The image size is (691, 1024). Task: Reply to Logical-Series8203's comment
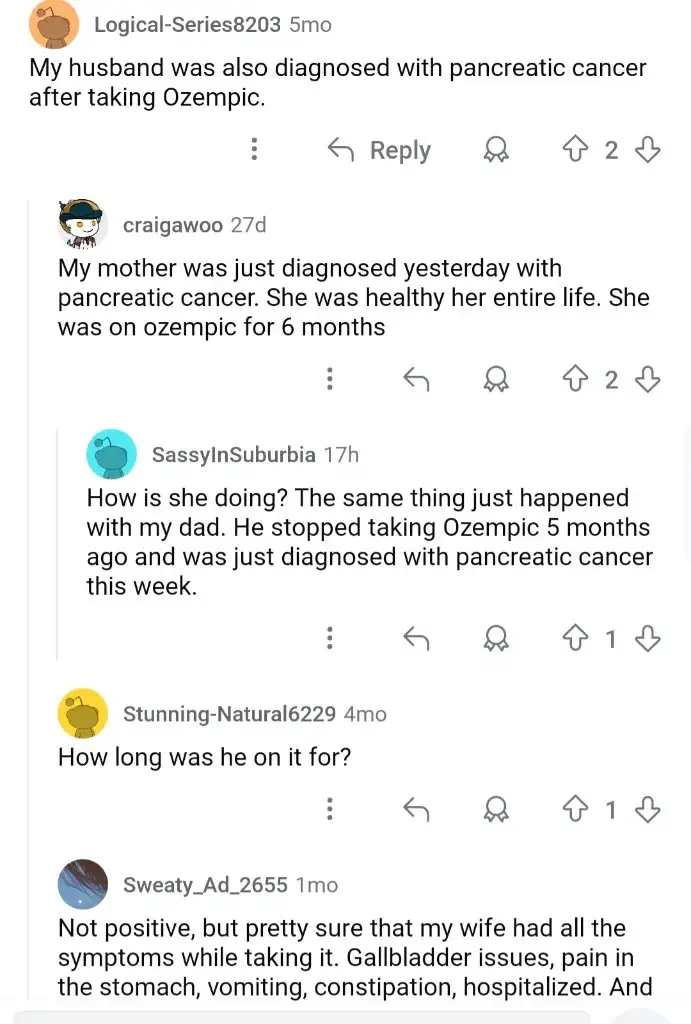point(379,150)
